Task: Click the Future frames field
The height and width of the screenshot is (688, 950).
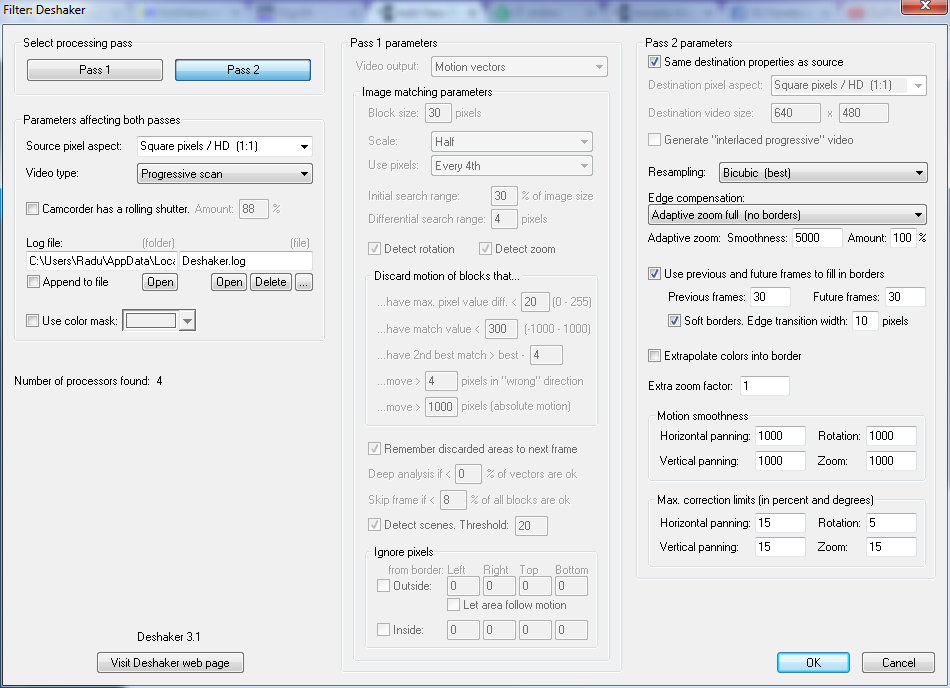Action: (905, 297)
